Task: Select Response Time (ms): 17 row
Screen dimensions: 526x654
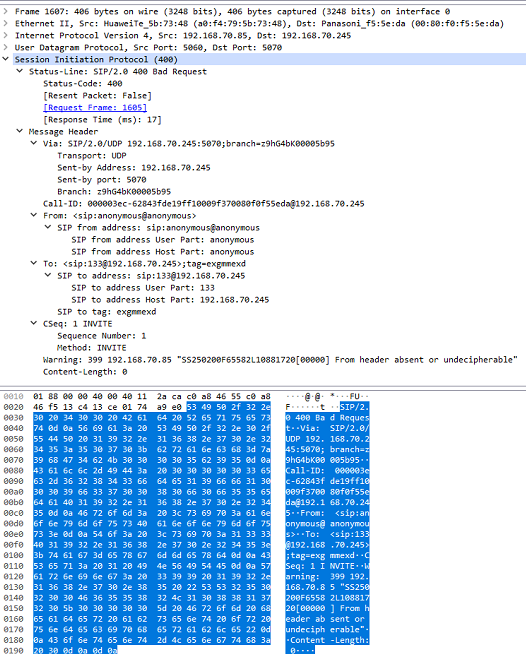Action: click(102, 120)
